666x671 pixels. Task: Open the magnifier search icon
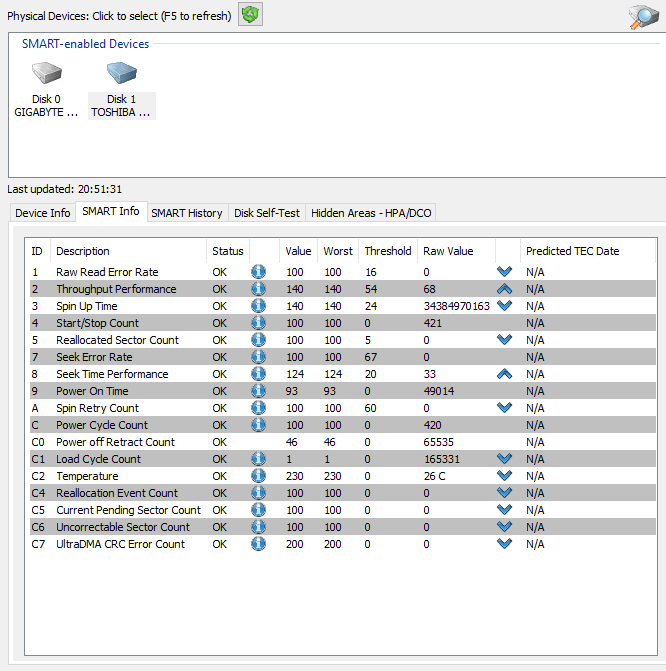pos(643,17)
